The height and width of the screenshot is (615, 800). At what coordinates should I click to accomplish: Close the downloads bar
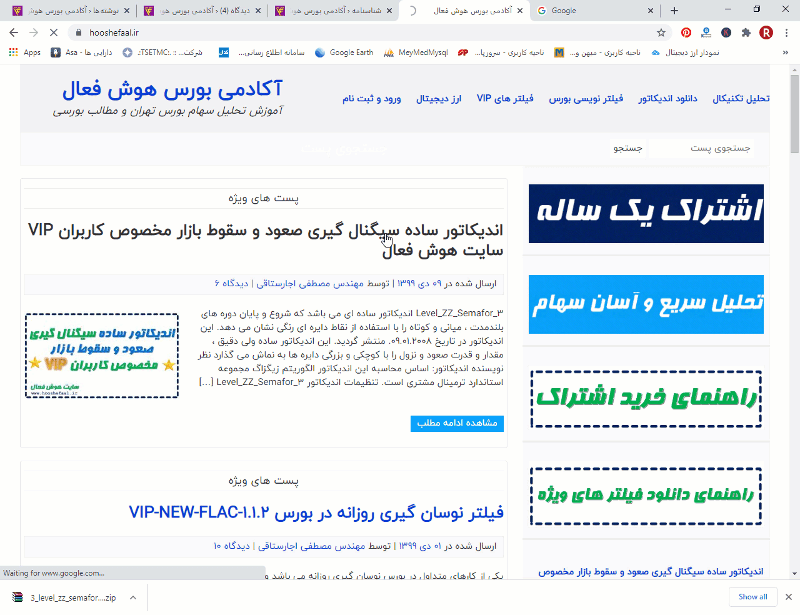[788, 597]
